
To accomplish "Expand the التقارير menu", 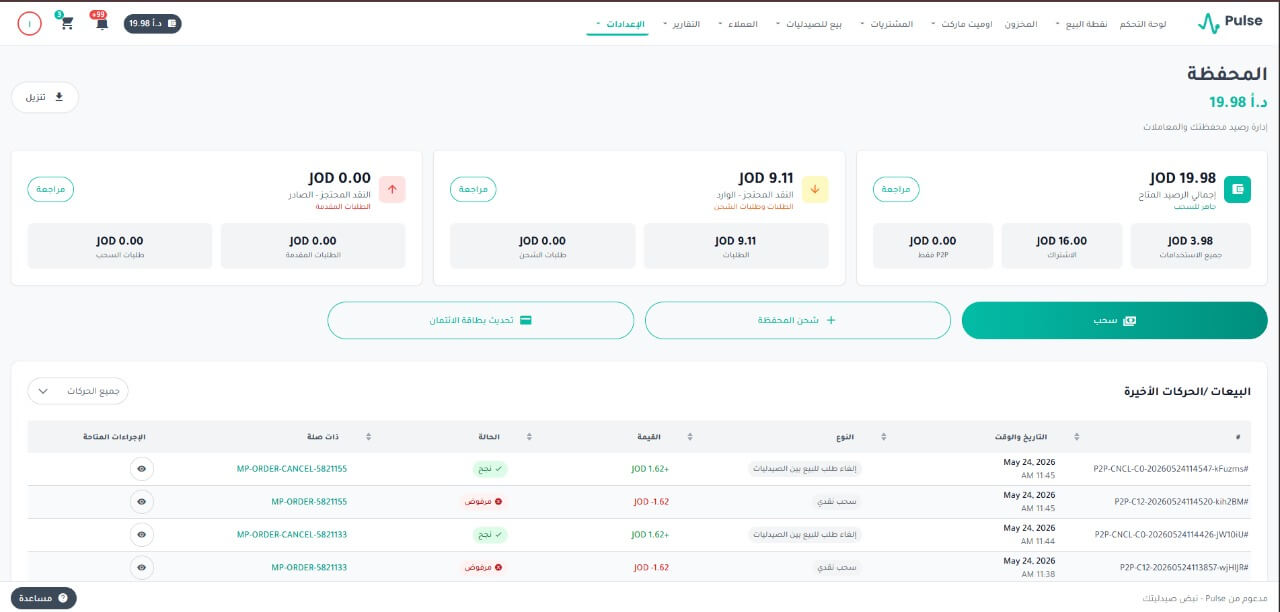I will [x=682, y=23].
